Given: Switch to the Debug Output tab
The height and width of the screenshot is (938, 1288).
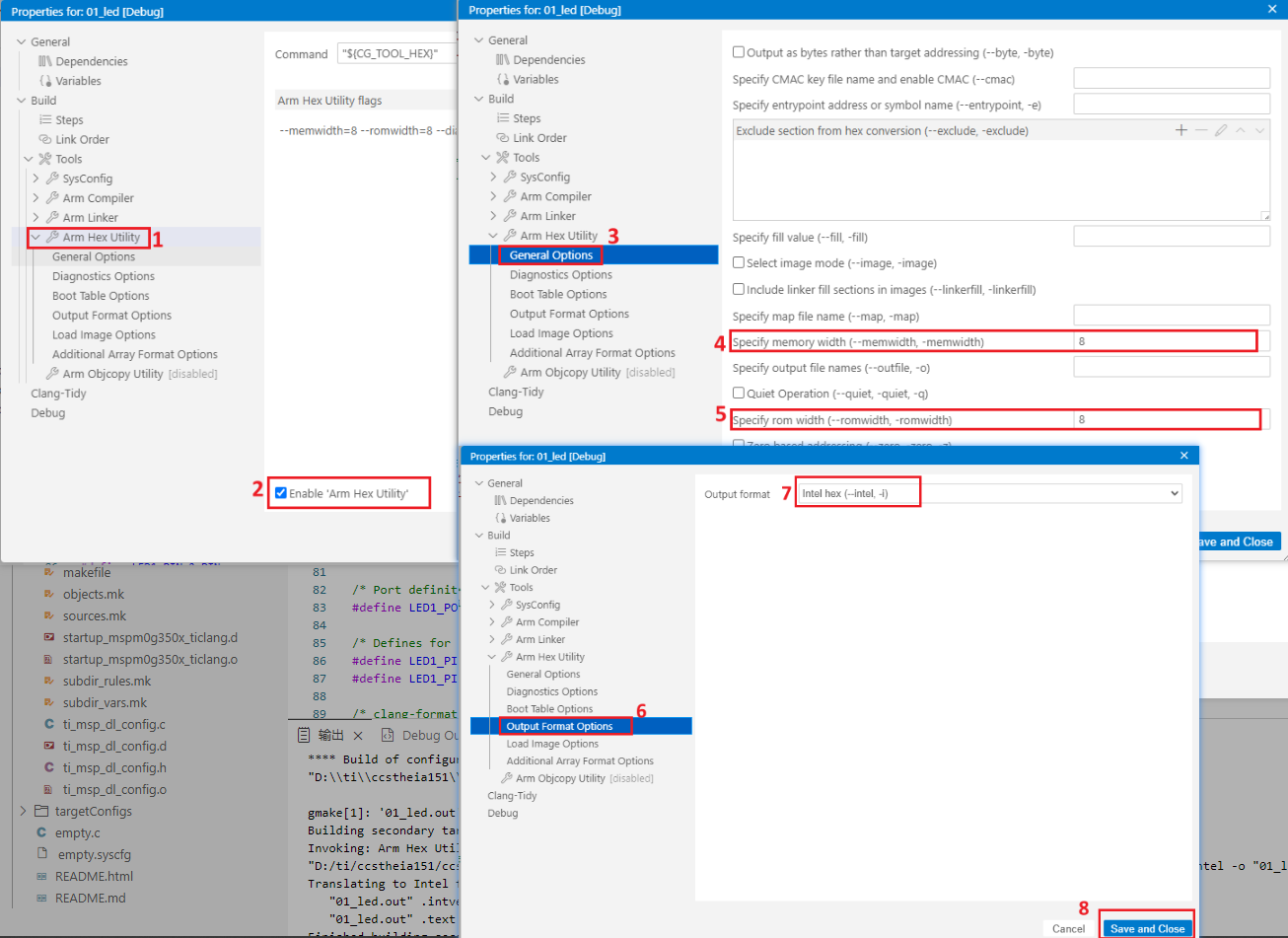Looking at the screenshot, I should [421, 736].
